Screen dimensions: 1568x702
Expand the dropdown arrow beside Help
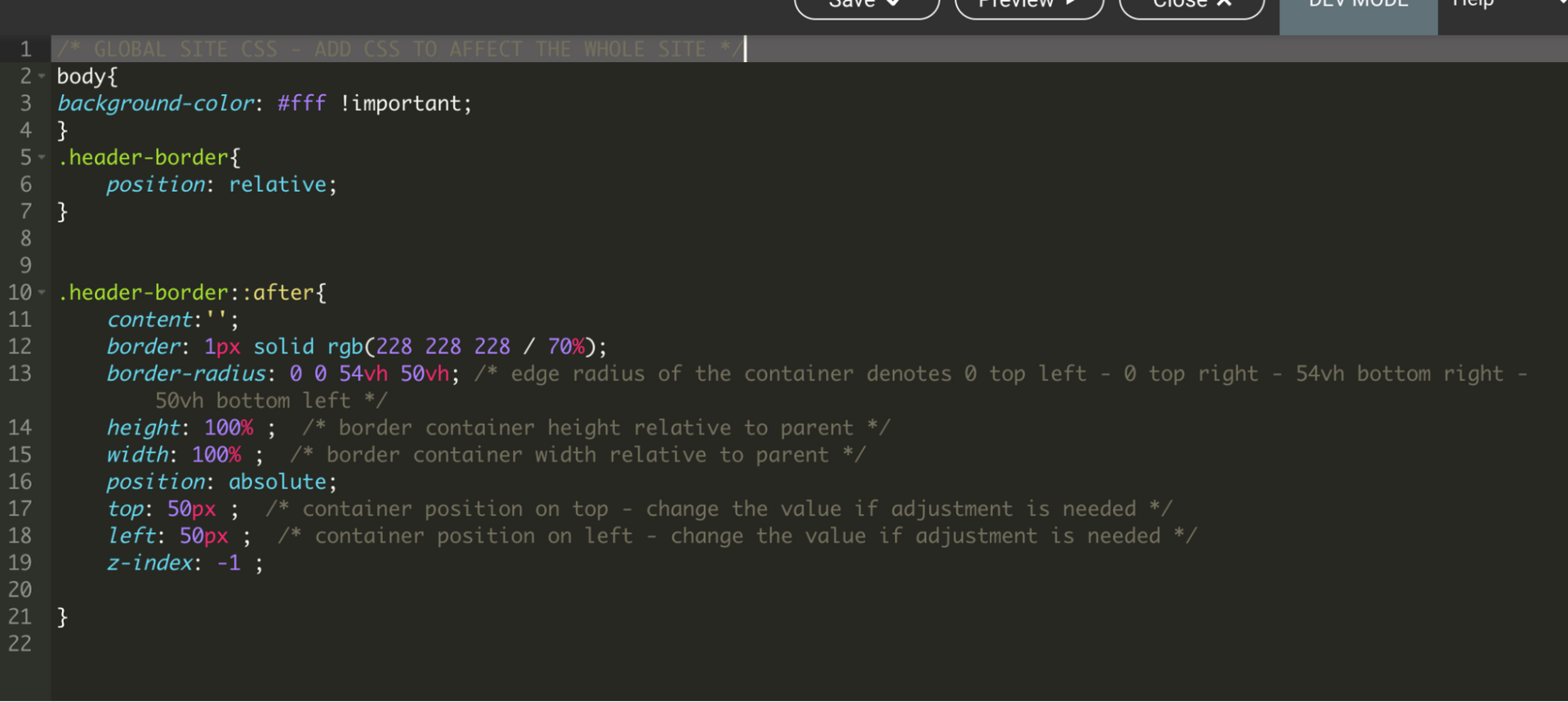[x=1562, y=3]
